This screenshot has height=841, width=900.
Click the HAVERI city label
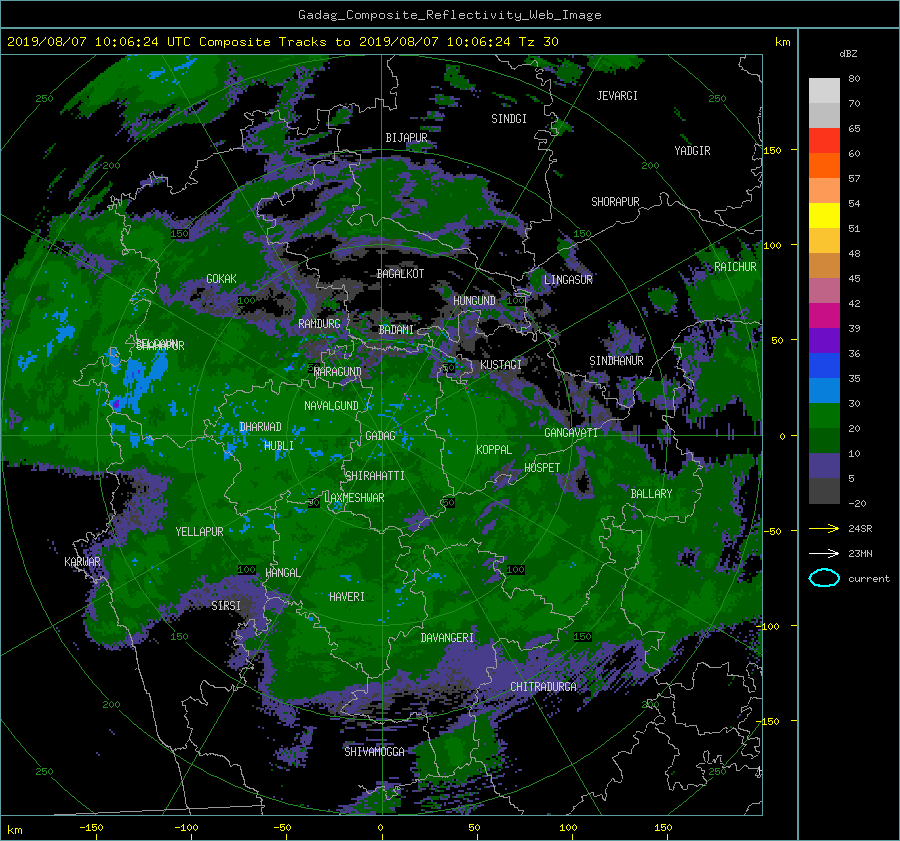pos(347,597)
